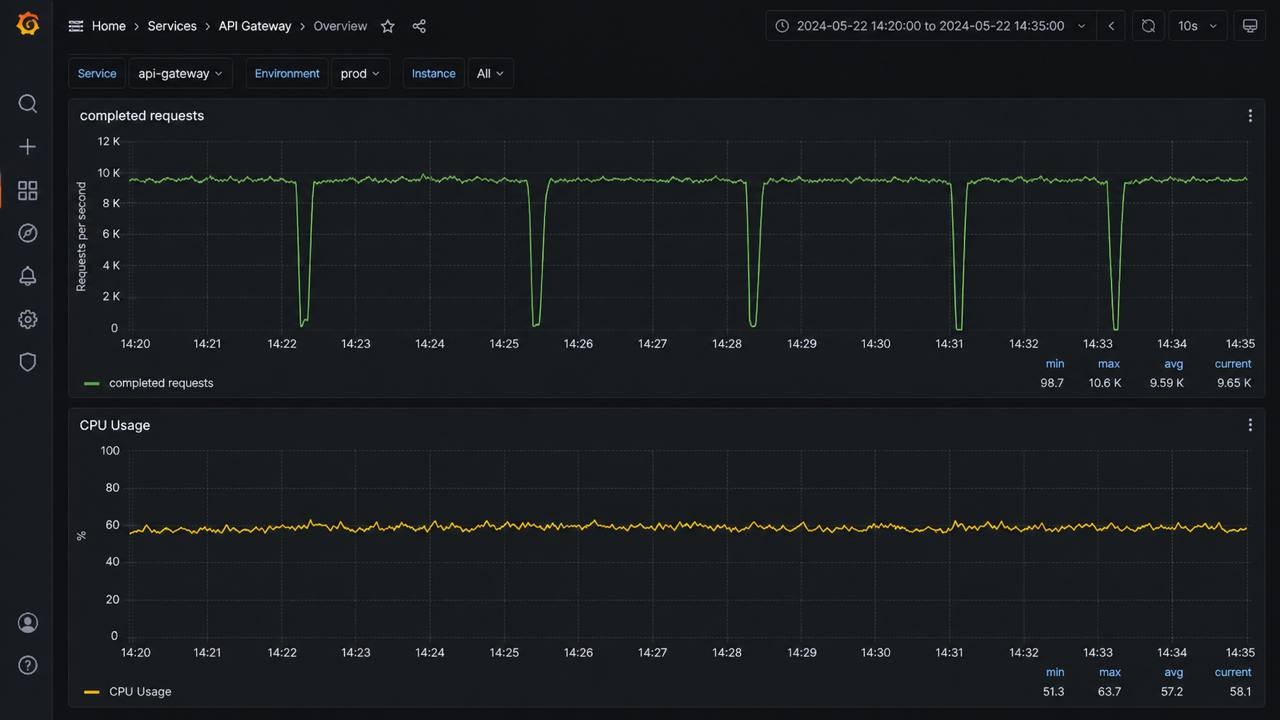Open the Service api-gateway dropdown
1280x720 pixels.
(180, 73)
